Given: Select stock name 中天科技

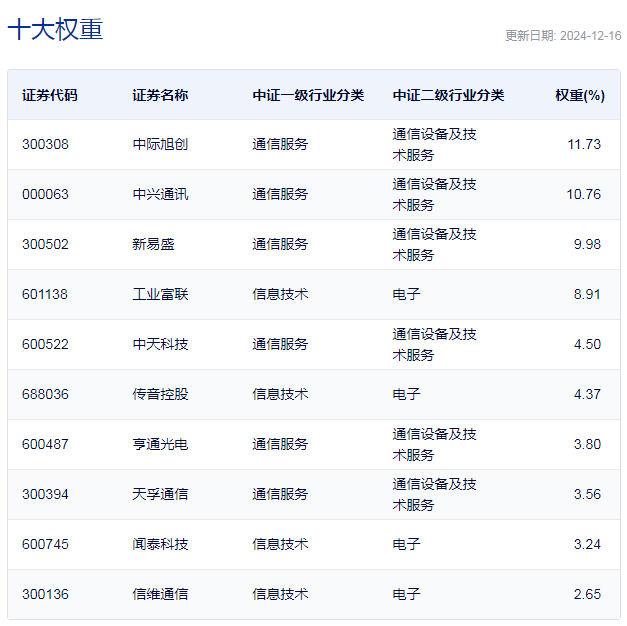Looking at the screenshot, I should point(160,344).
